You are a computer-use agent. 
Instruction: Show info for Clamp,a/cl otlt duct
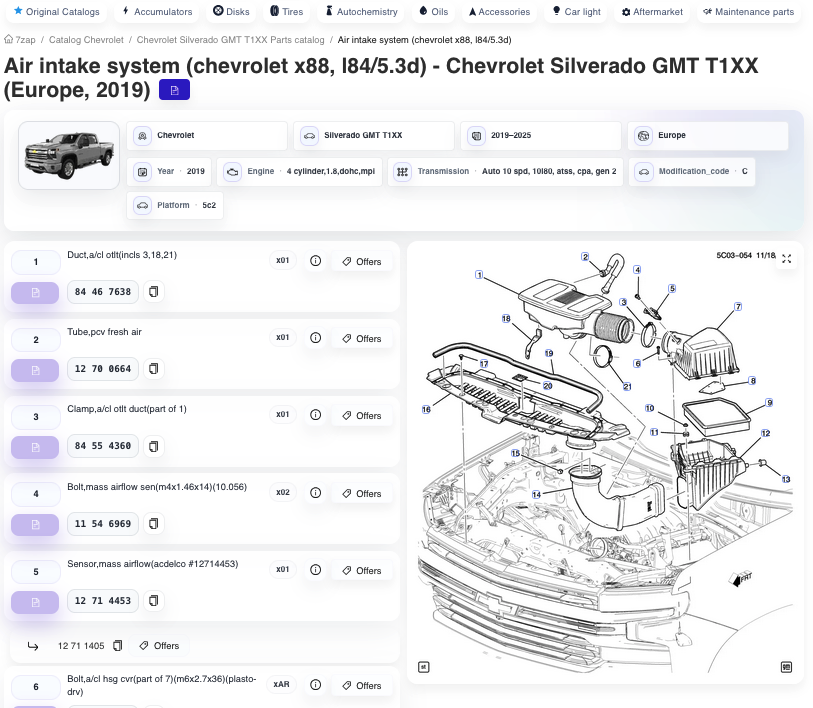tap(315, 415)
